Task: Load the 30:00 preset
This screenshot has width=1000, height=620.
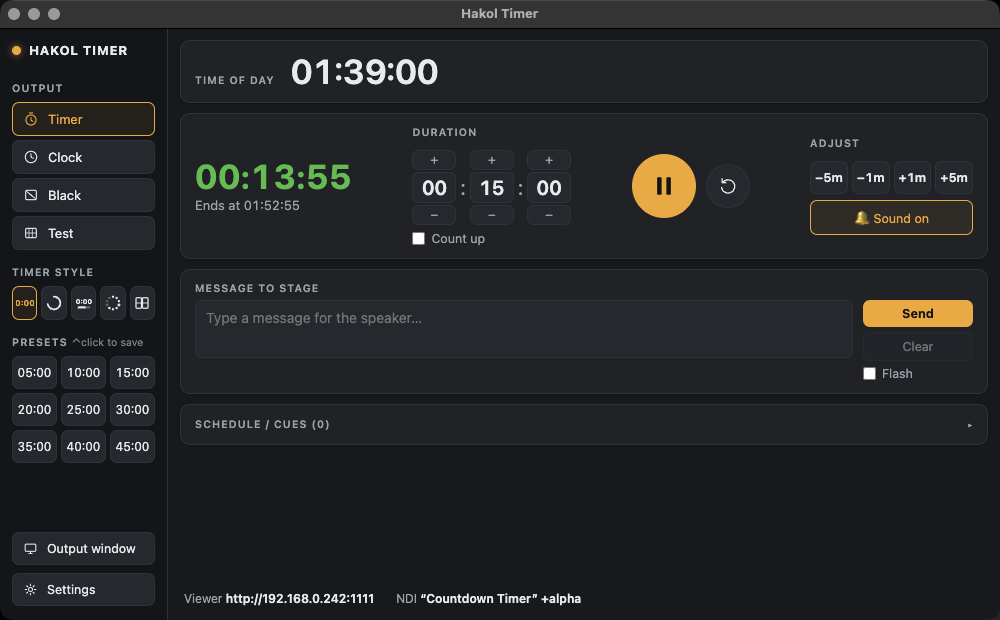Action: click(133, 410)
